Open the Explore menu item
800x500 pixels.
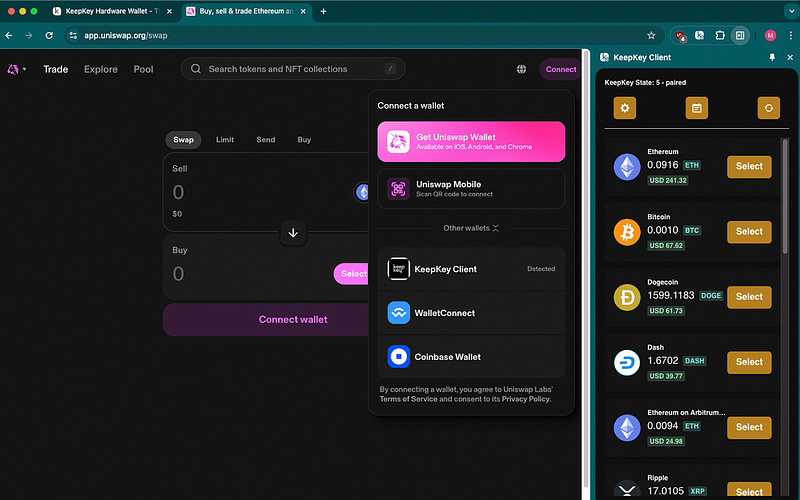point(101,69)
